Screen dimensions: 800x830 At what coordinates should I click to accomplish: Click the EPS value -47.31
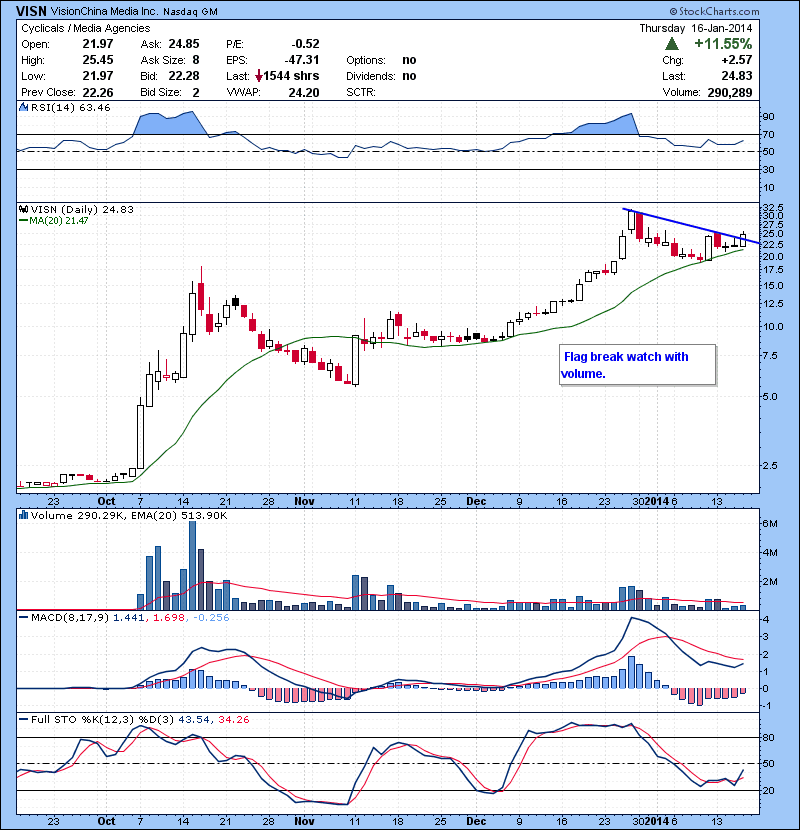click(302, 60)
